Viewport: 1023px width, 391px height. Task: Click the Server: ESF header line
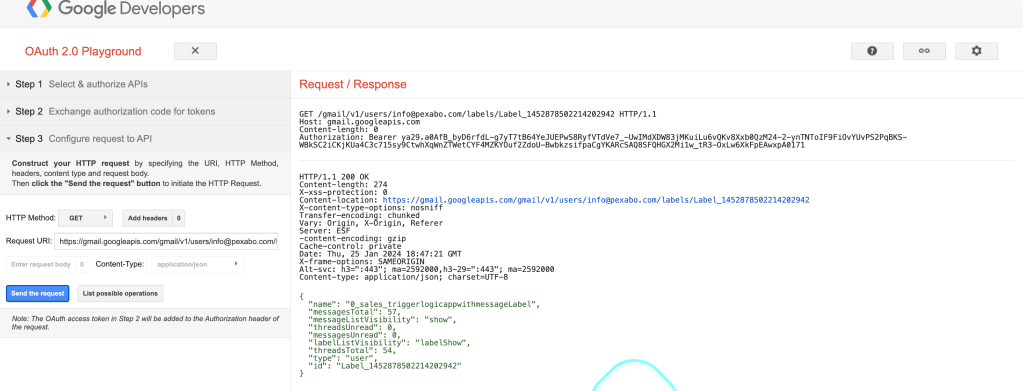[325, 230]
